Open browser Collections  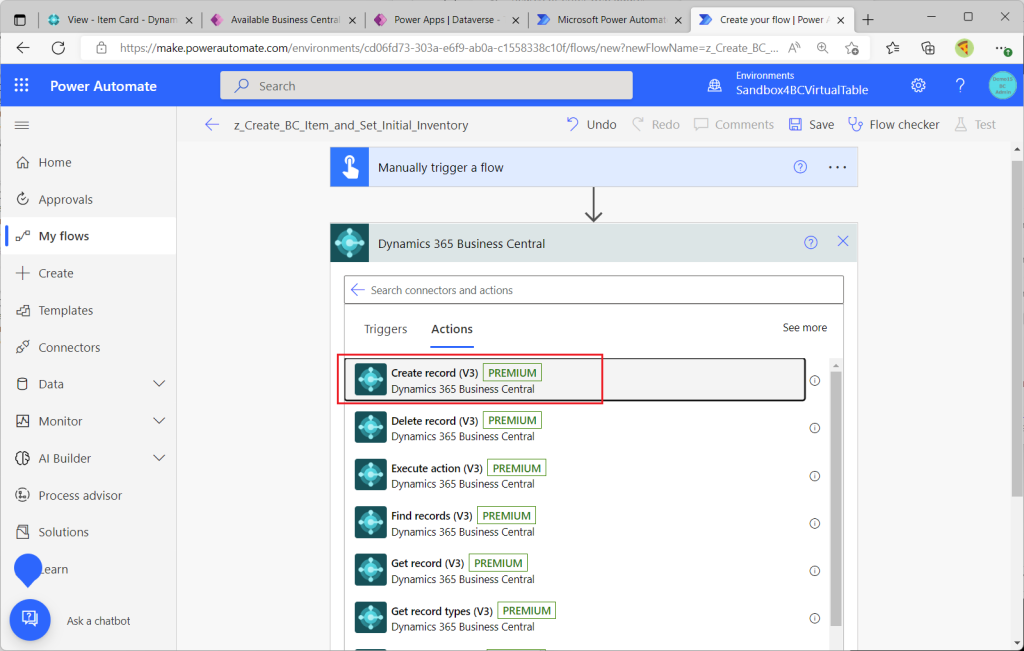927,48
